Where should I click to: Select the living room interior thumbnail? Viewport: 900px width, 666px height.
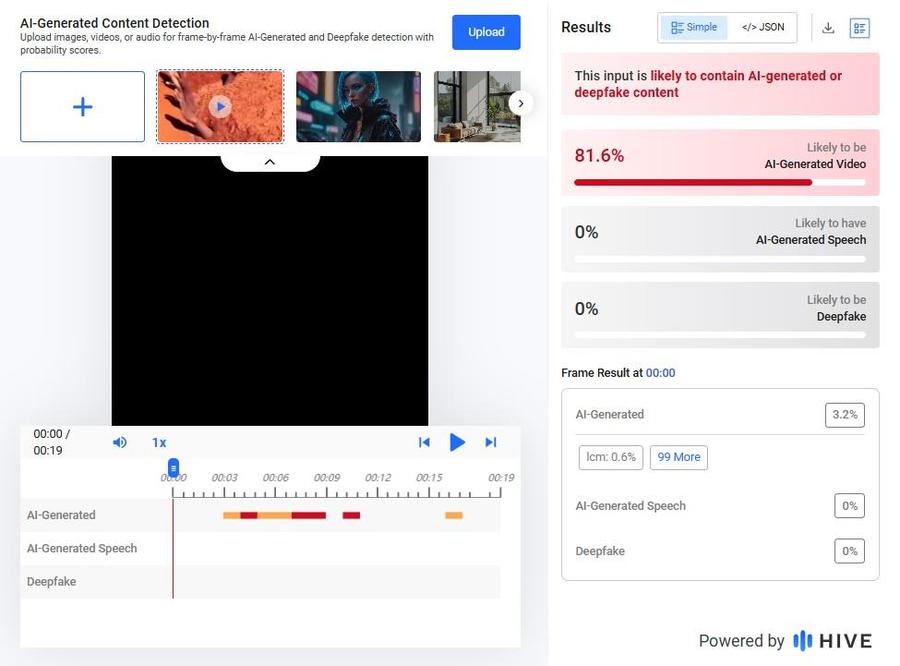[477, 106]
